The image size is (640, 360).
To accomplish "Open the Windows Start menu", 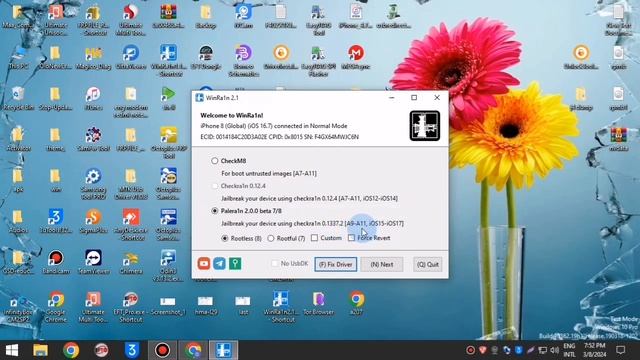I will pyautogui.click(x=11, y=350).
